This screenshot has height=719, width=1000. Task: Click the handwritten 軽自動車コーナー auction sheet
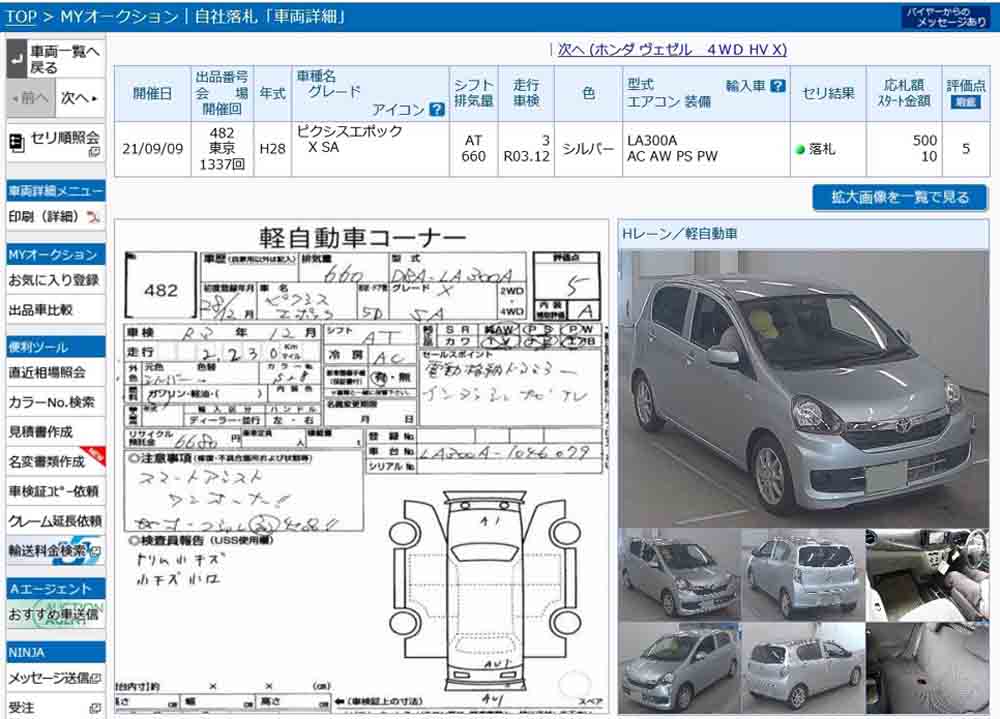(x=362, y=466)
